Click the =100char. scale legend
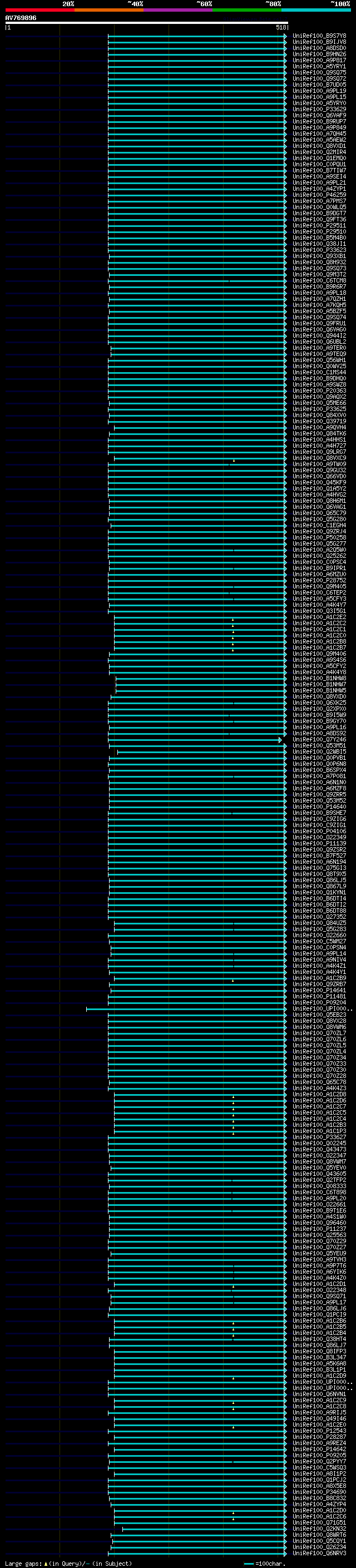The height and width of the screenshot is (1568, 356). click(264, 1564)
